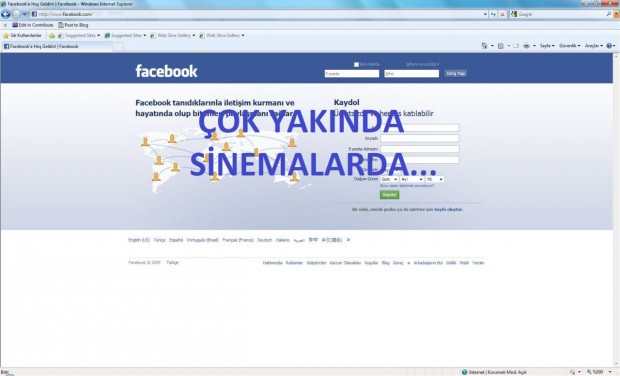620x376 pixels.
Task: Click the blue Help question mark icon
Action: pyautogui.click(x=609, y=46)
